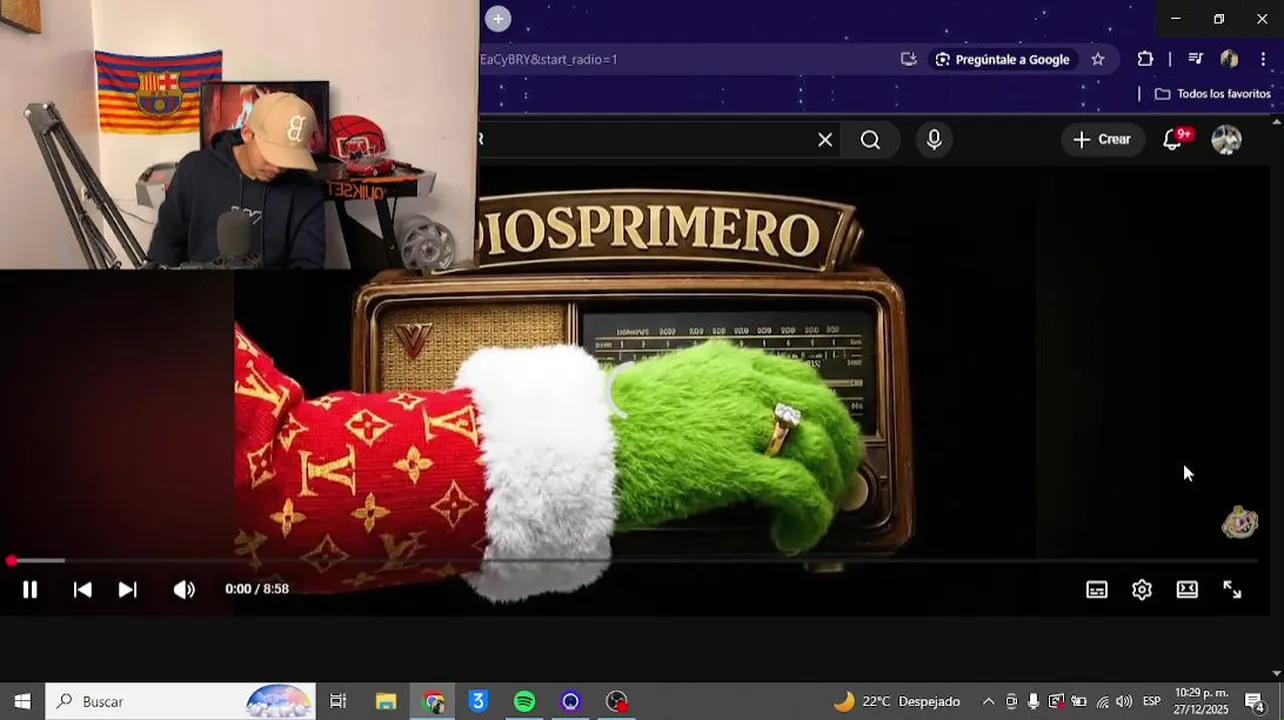Open the purple circle app in the taskbar
The image size is (1284, 720).
(570, 701)
